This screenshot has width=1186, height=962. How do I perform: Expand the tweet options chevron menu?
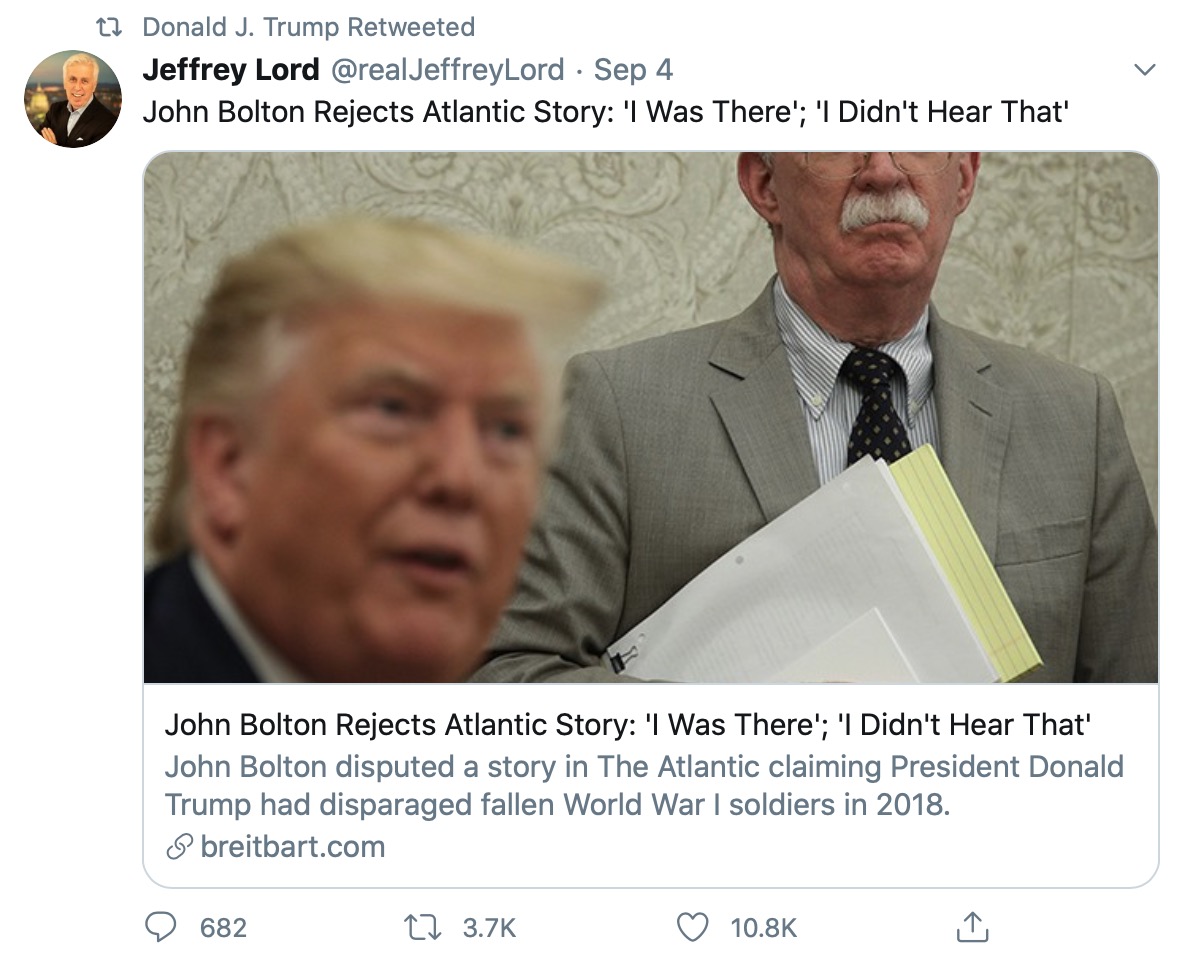click(x=1144, y=70)
